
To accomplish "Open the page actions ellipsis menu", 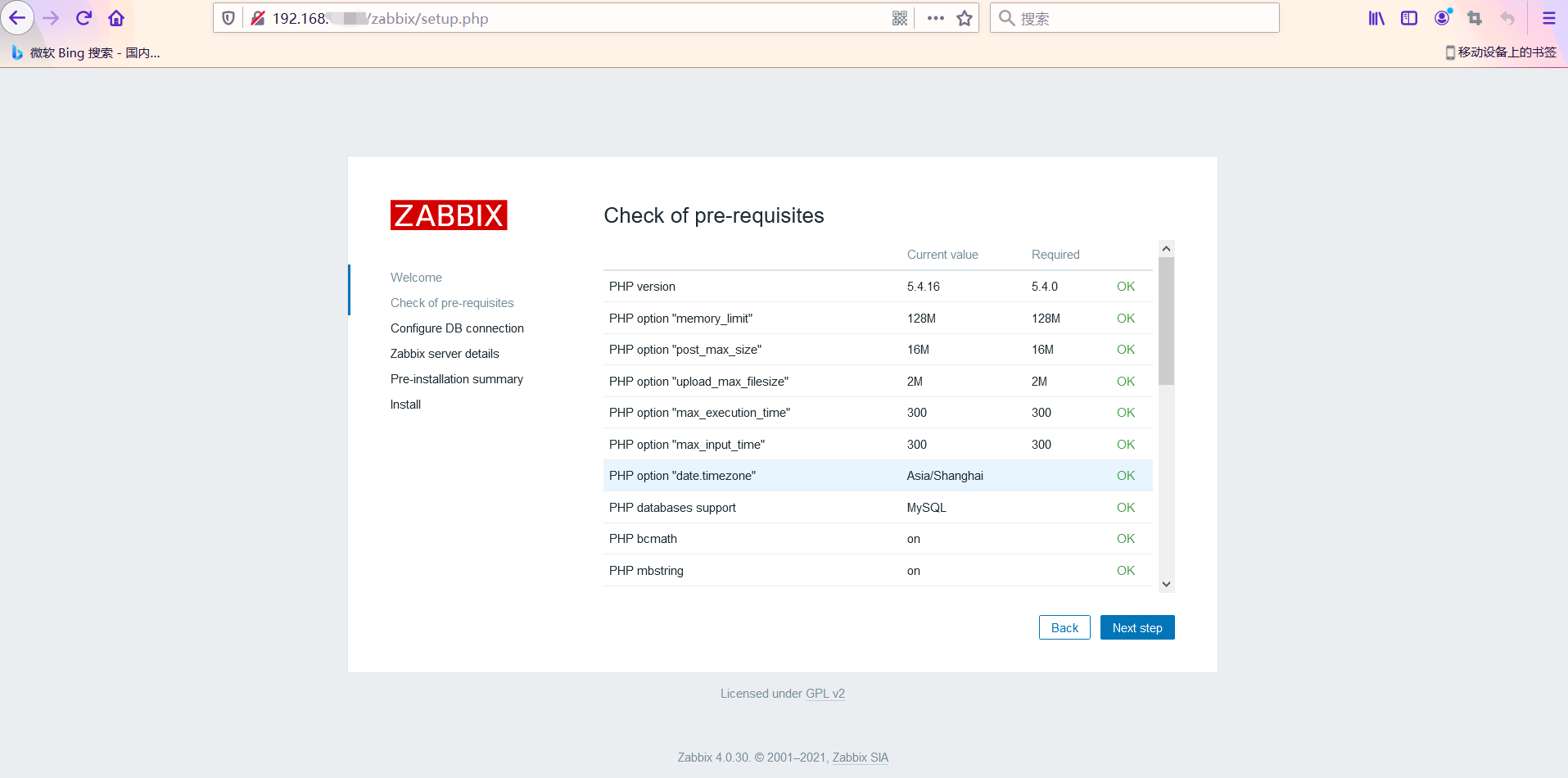I will pyautogui.click(x=934, y=17).
